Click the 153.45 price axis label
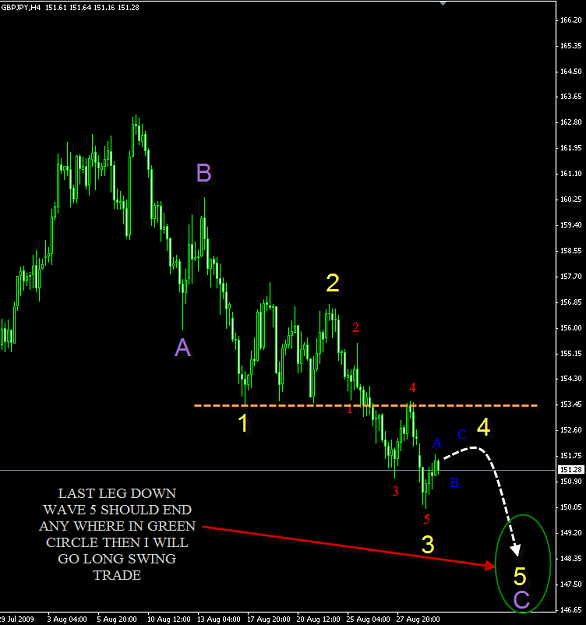The image size is (586, 625). (571, 405)
